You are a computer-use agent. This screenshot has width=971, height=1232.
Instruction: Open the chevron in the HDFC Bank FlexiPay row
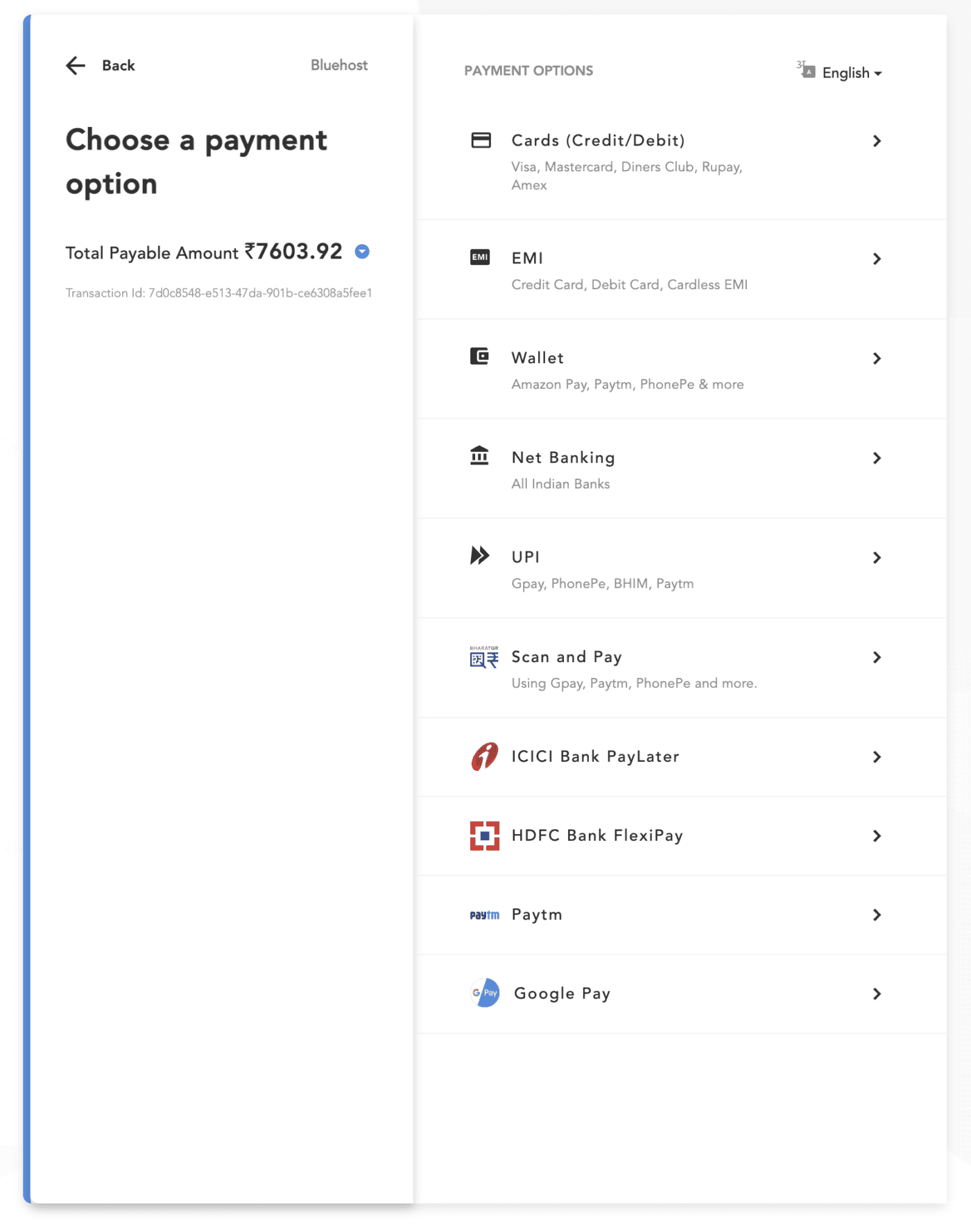pos(877,836)
